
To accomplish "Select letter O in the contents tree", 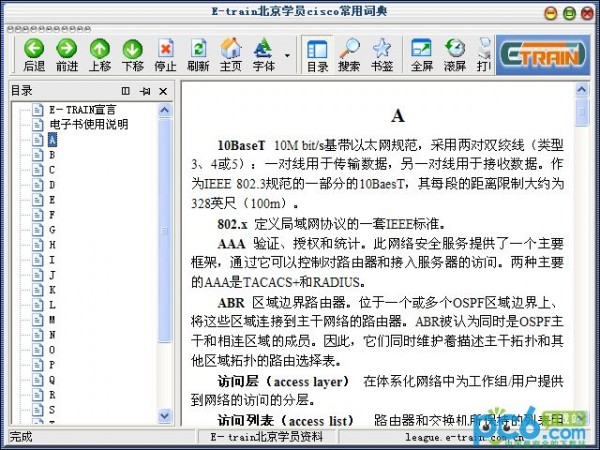I will [x=52, y=350].
